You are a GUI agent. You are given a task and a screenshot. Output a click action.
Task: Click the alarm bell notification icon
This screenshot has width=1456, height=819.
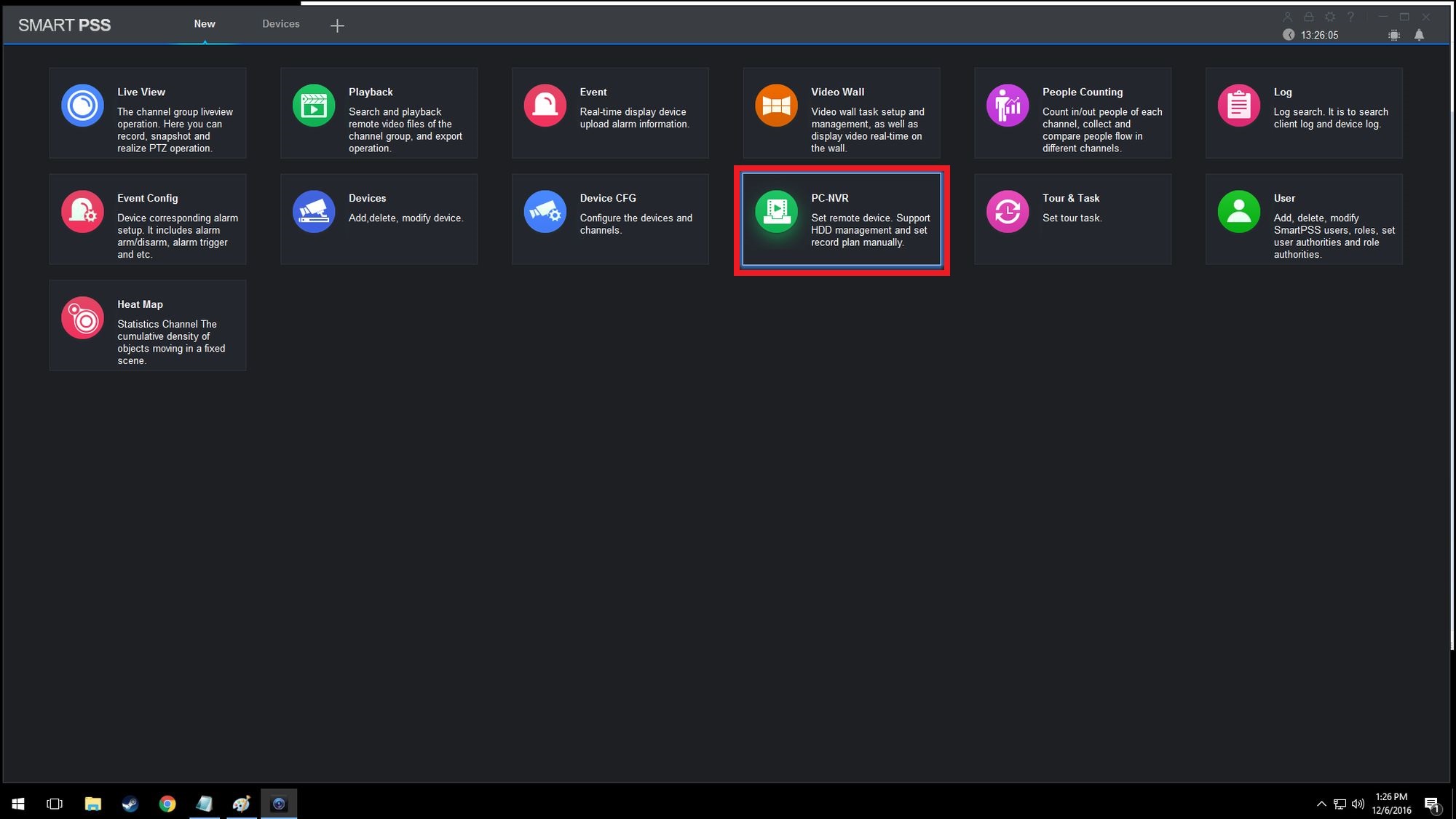coord(1419,35)
